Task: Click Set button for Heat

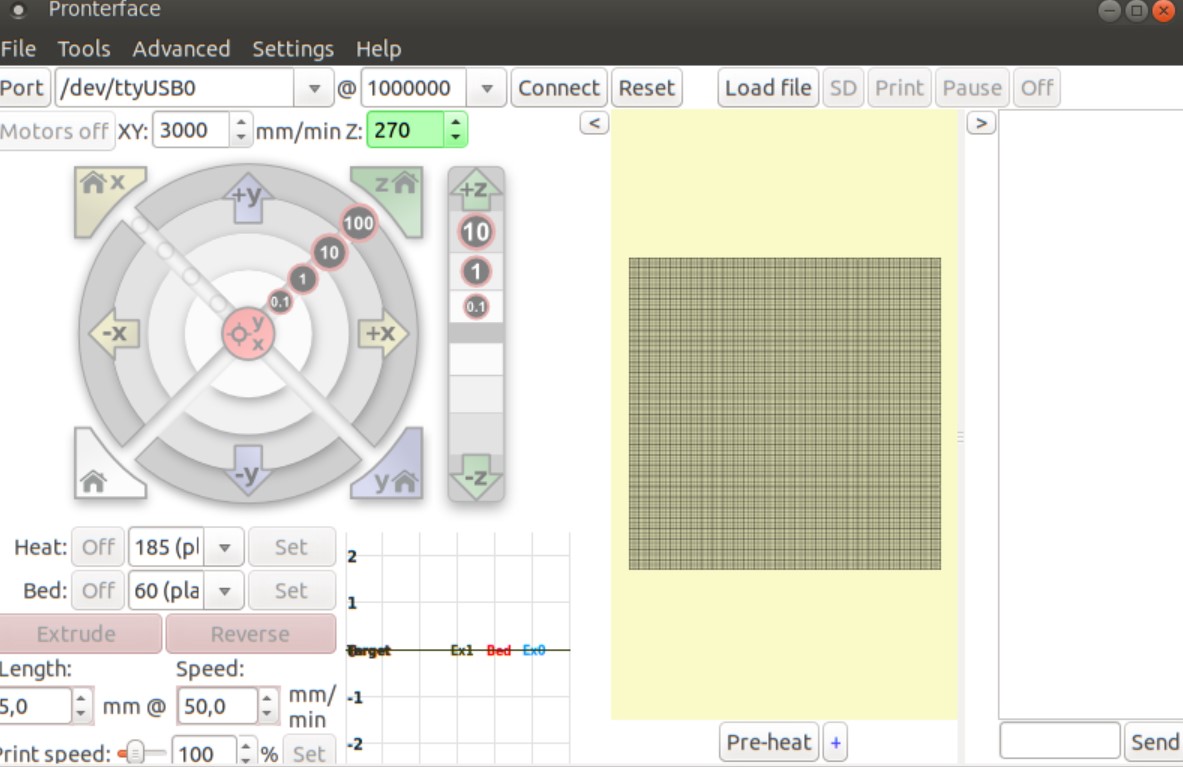Action: pos(290,547)
